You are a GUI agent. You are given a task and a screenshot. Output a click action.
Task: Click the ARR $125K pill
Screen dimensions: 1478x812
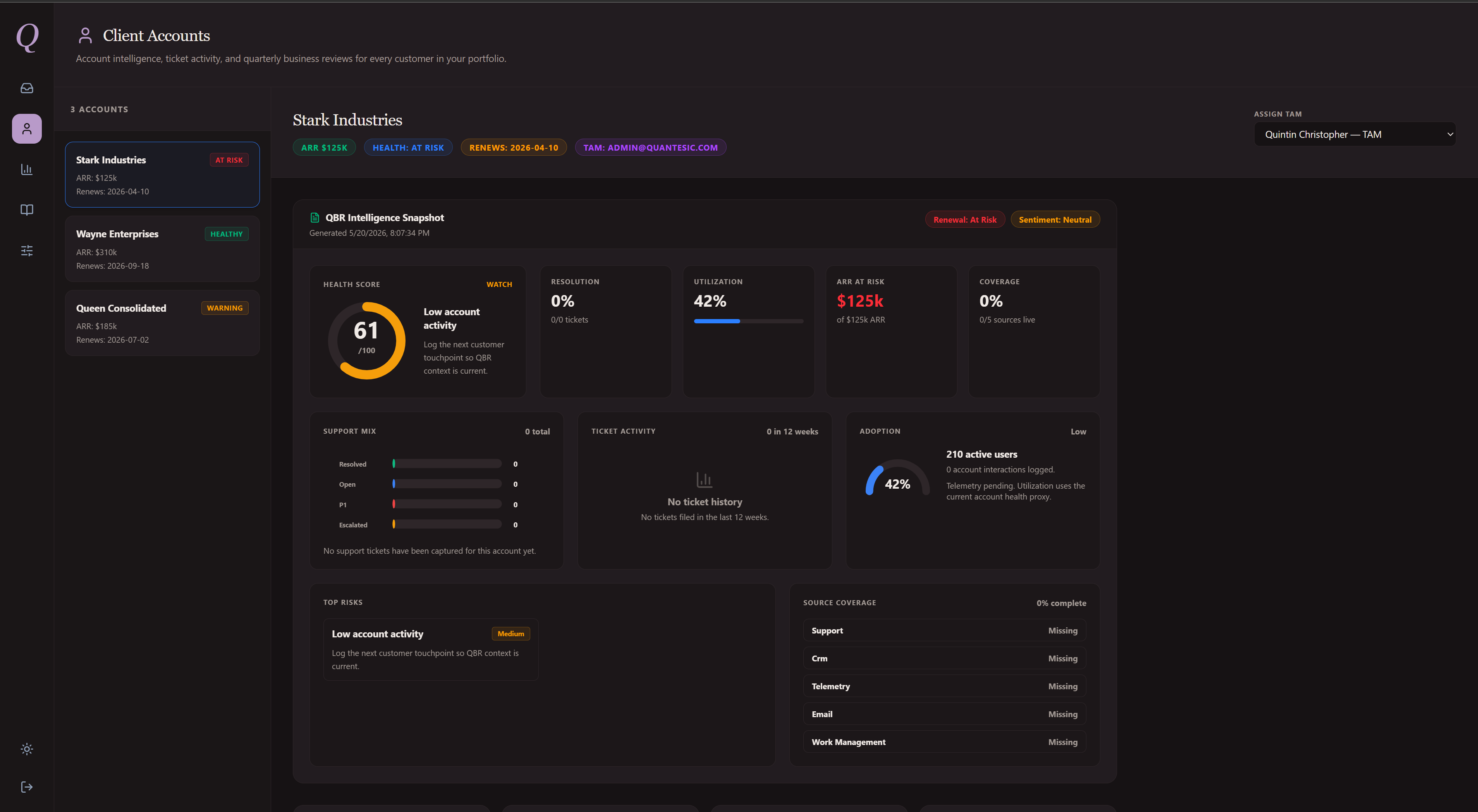[324, 148]
